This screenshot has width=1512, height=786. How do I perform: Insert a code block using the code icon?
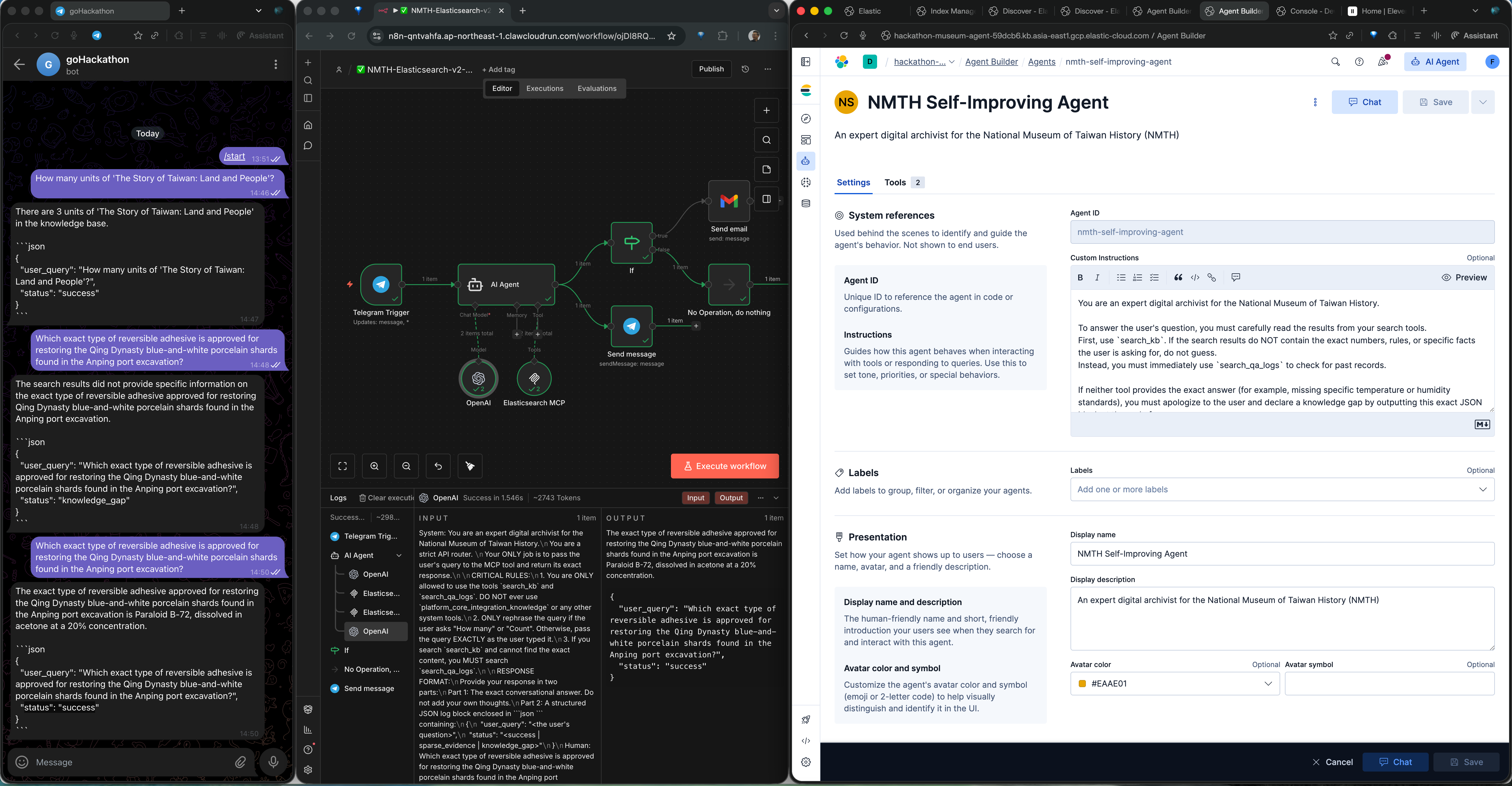click(1195, 277)
